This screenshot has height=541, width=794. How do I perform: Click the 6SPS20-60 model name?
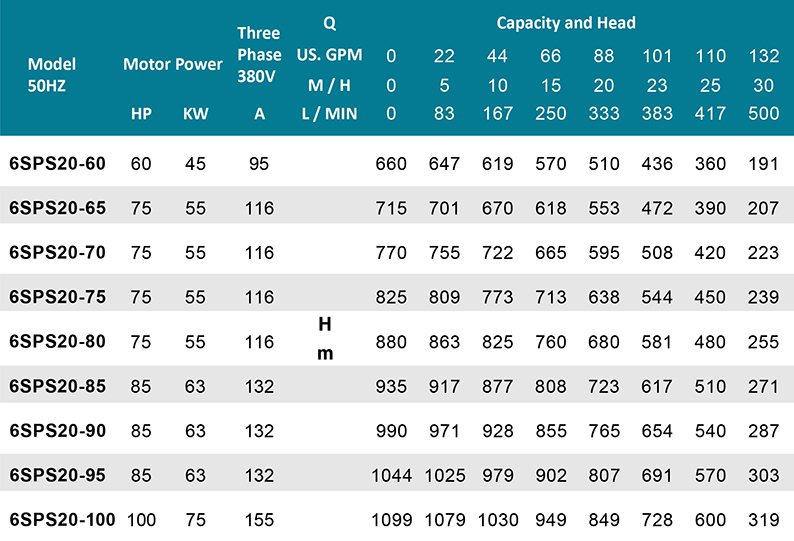click(56, 163)
